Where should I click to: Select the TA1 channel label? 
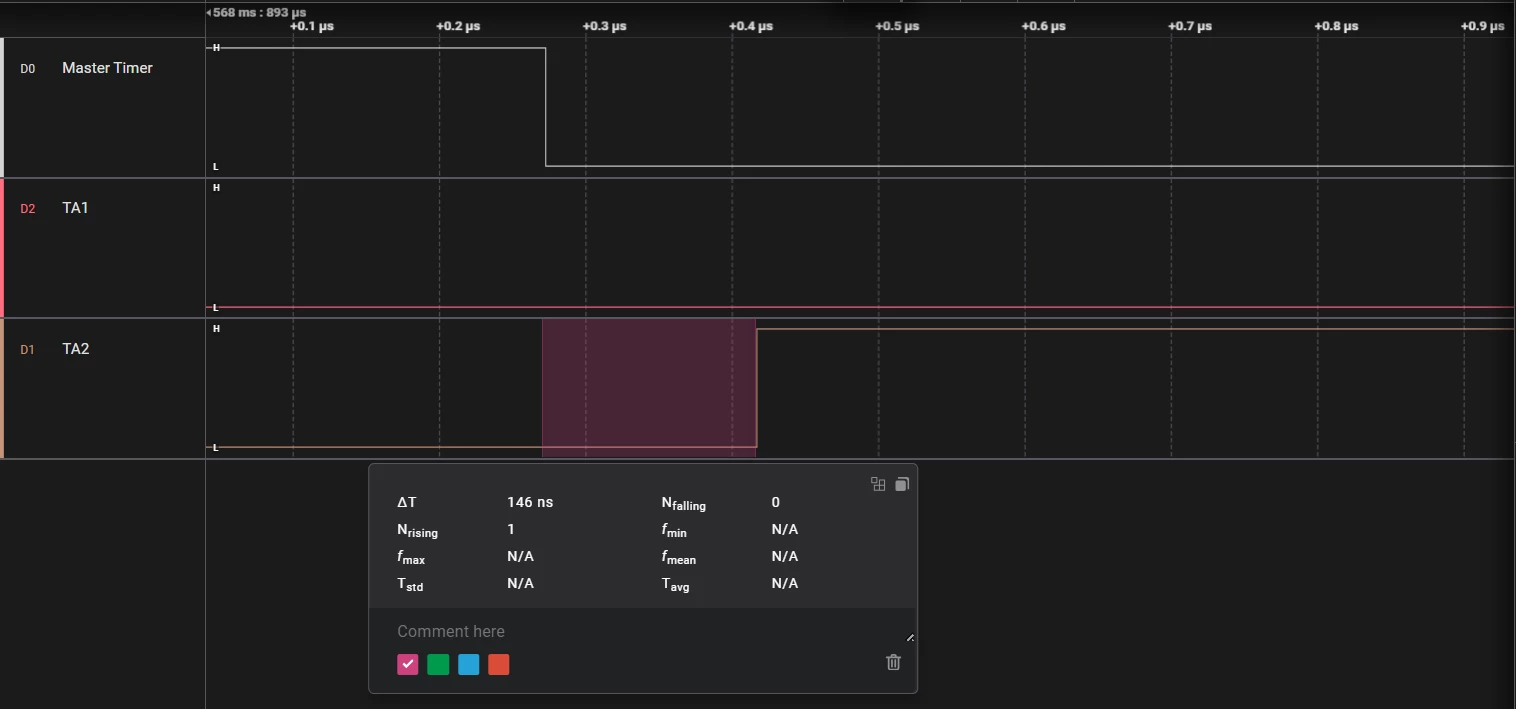point(75,208)
